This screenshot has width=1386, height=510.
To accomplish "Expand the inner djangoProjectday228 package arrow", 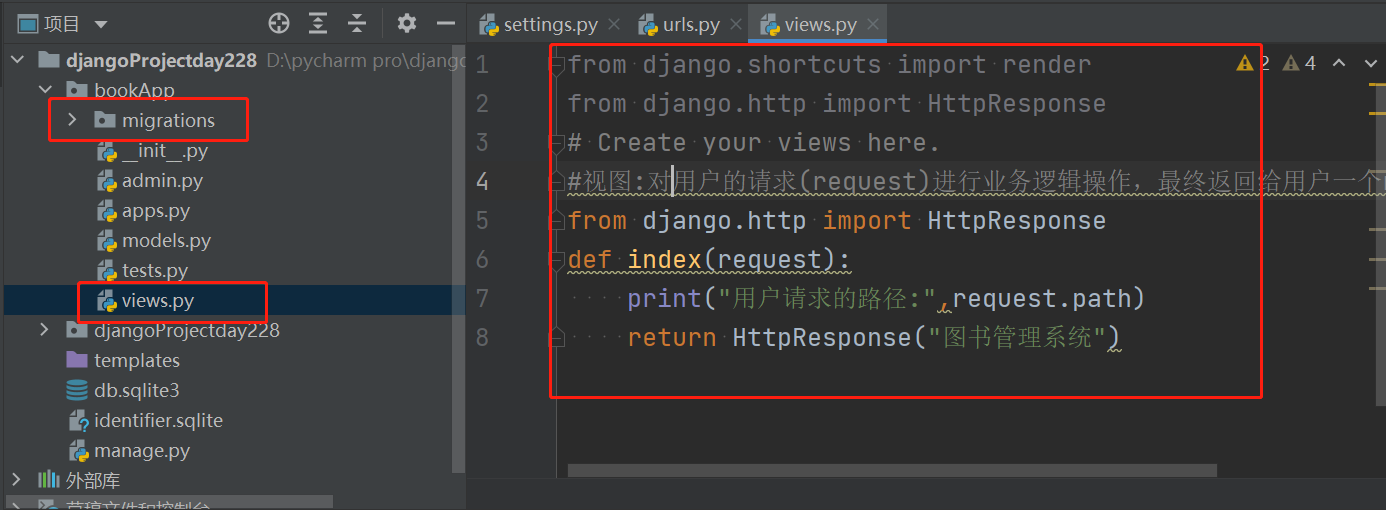I will tap(44, 330).
